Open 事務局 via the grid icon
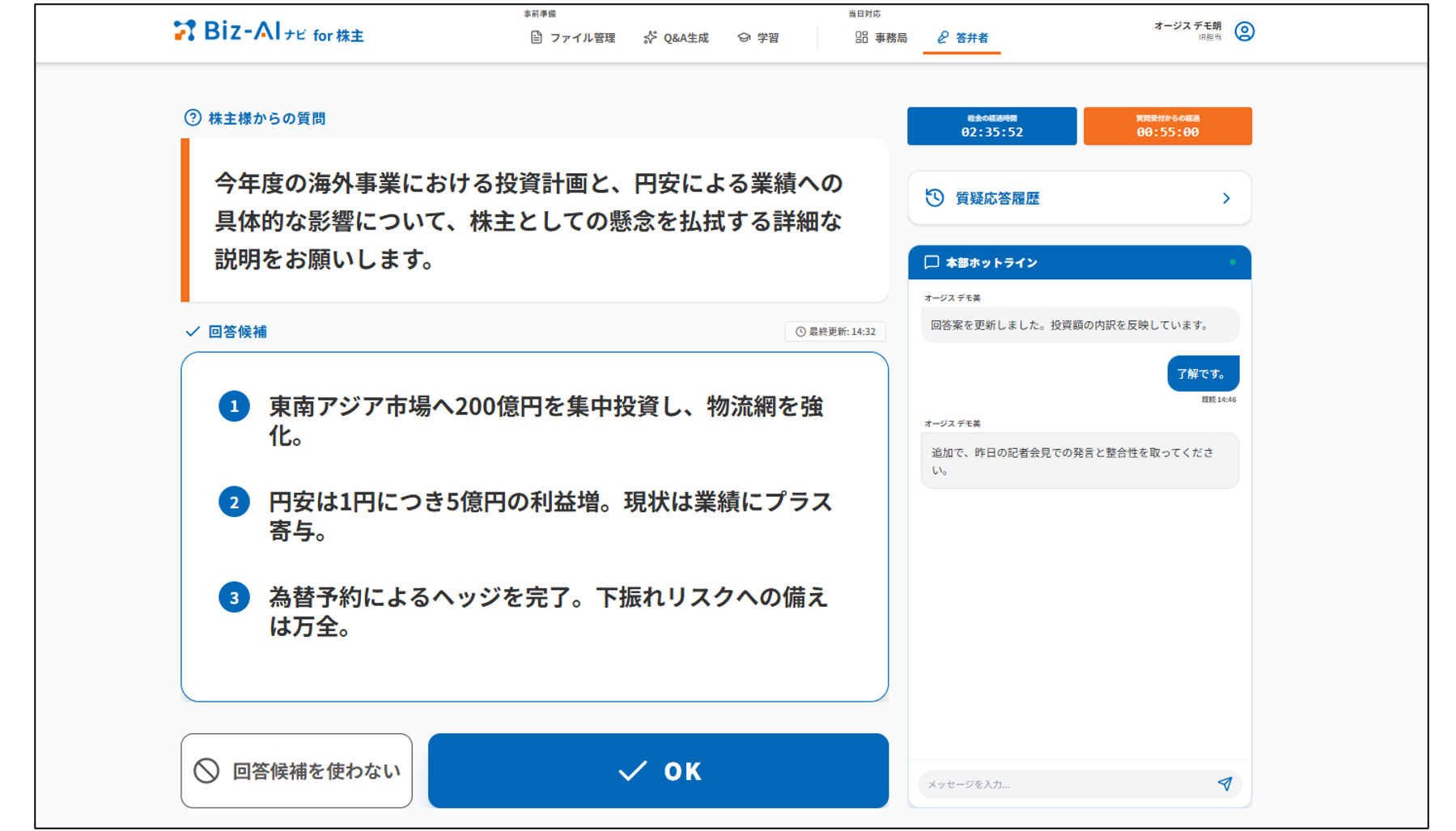This screenshot has height=831, width=1456. click(861, 36)
